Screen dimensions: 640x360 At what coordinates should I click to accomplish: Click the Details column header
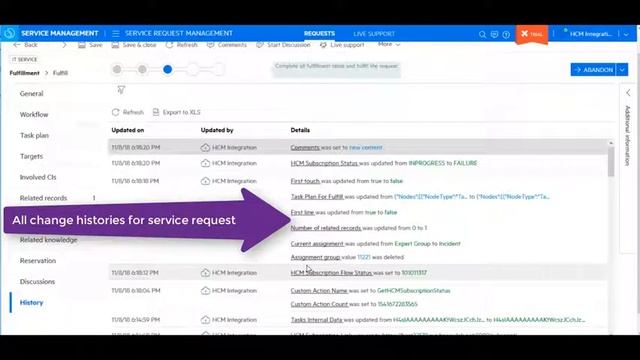coord(300,130)
